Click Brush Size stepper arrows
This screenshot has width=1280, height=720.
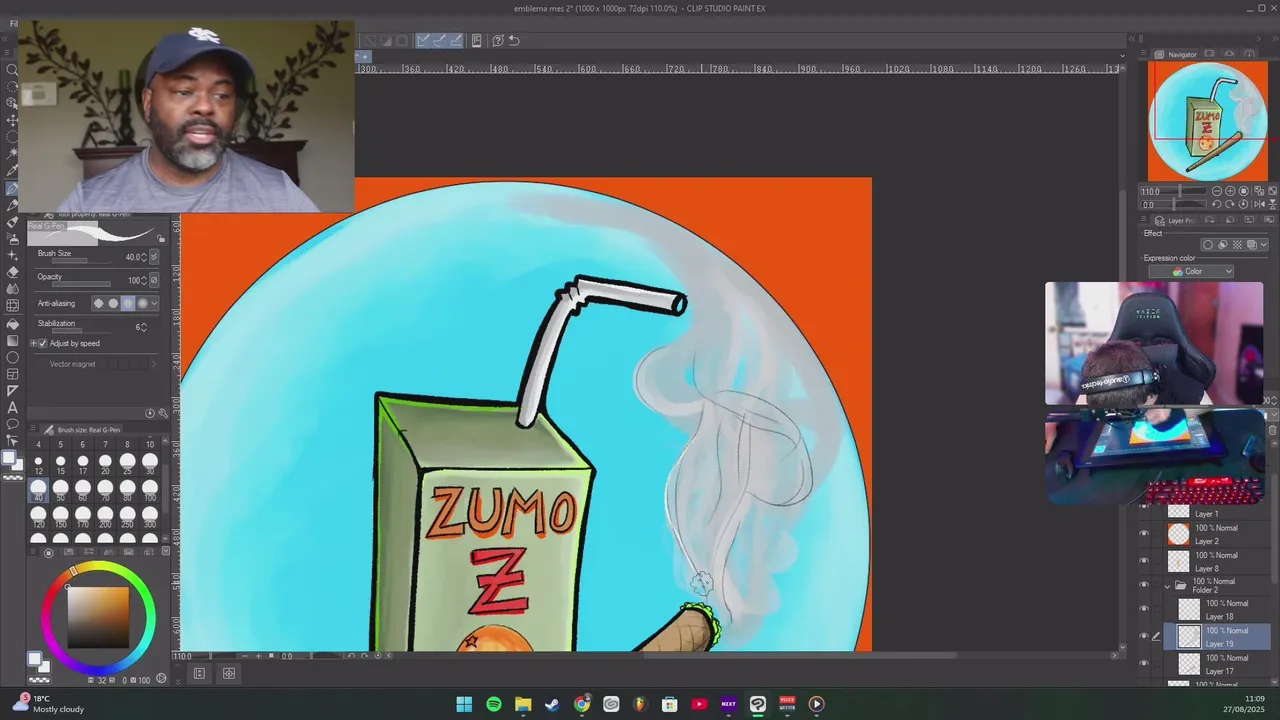coord(144,257)
